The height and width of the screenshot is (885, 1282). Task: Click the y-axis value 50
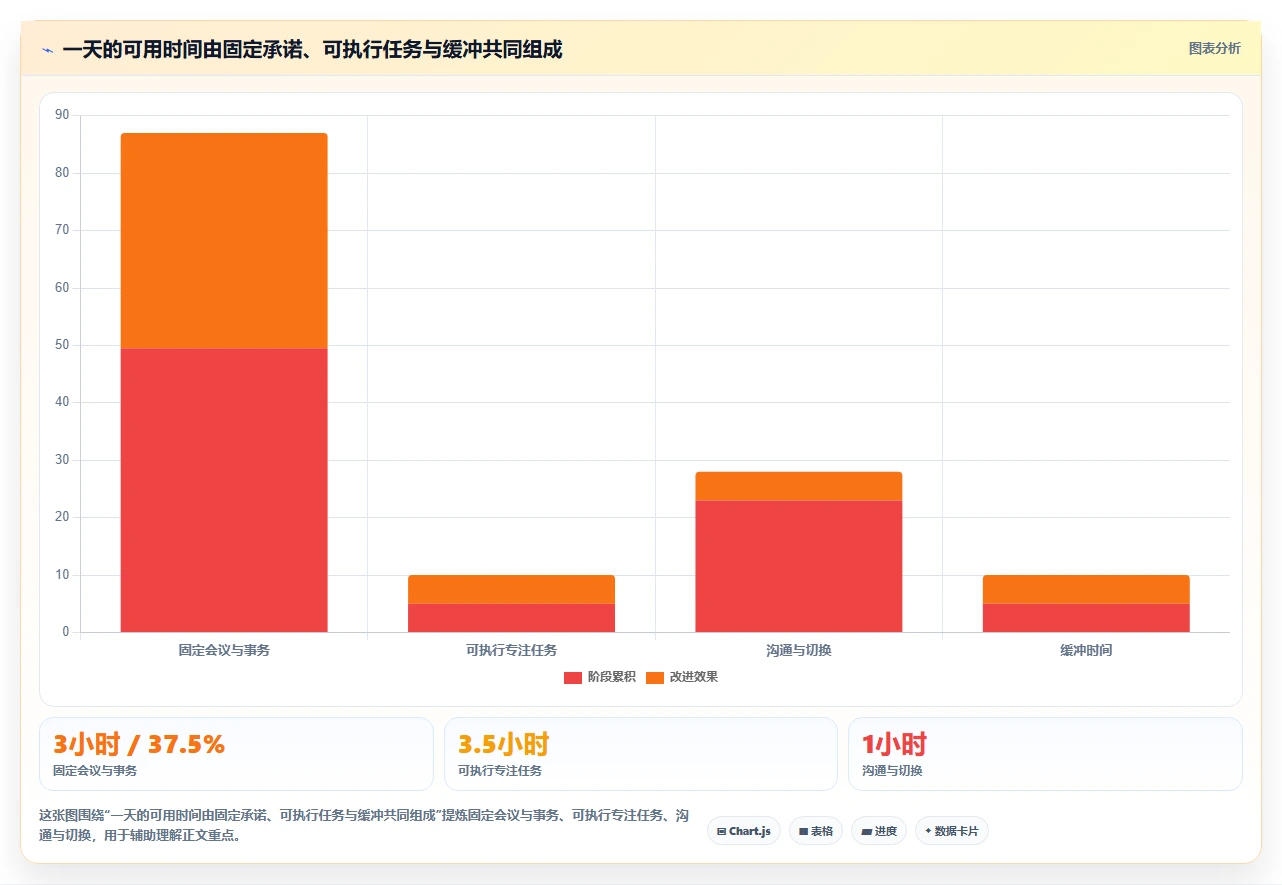(63, 345)
